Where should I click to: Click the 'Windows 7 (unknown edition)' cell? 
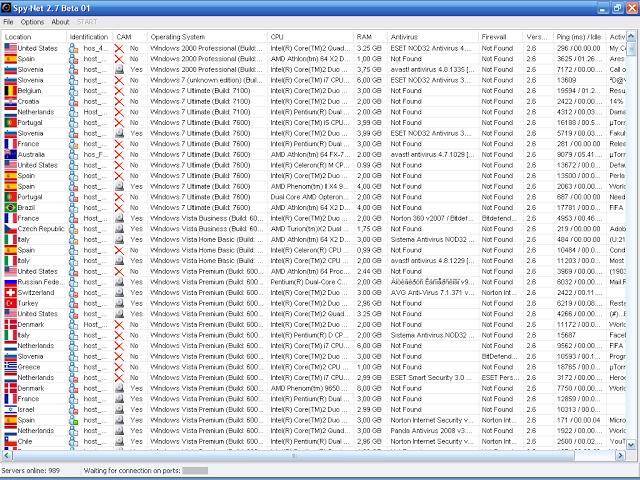206,80
